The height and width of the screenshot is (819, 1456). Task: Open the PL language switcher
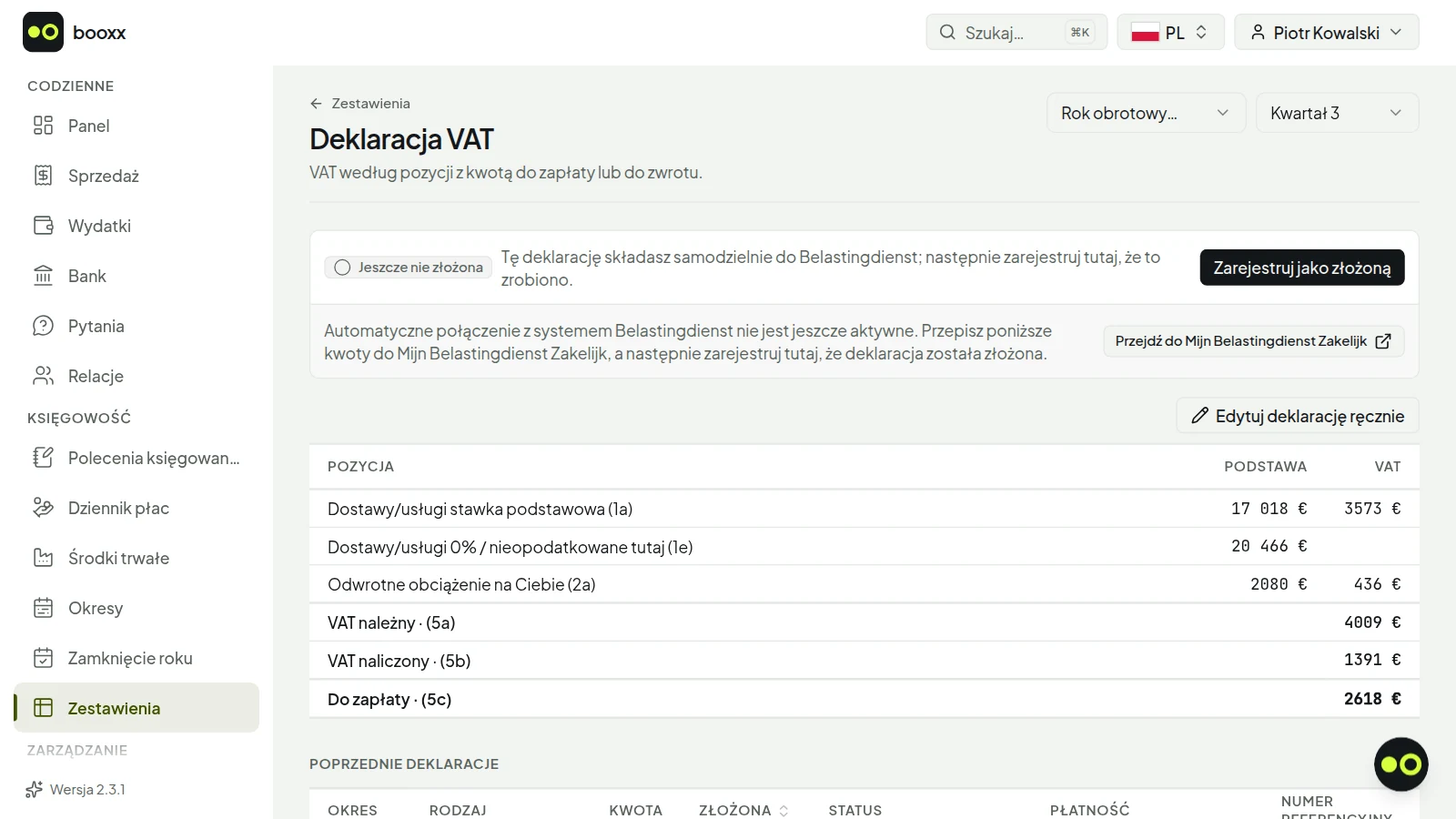[x=1170, y=33]
